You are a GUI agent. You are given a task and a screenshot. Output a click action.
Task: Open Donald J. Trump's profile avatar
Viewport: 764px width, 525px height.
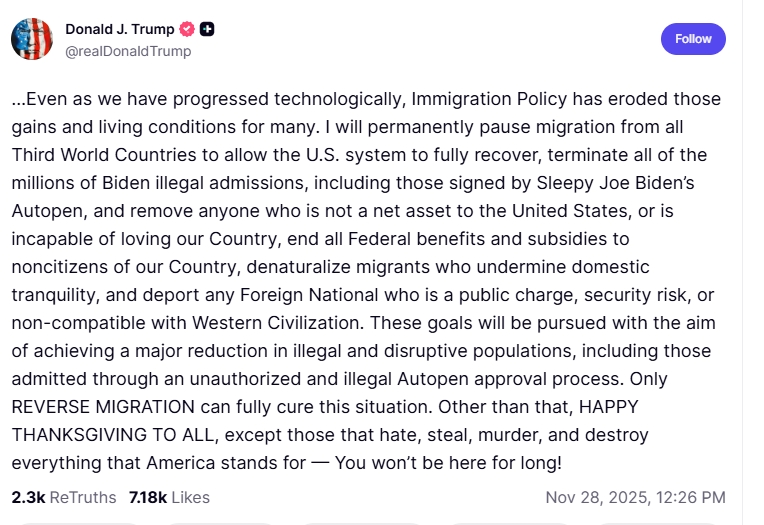click(x=32, y=39)
